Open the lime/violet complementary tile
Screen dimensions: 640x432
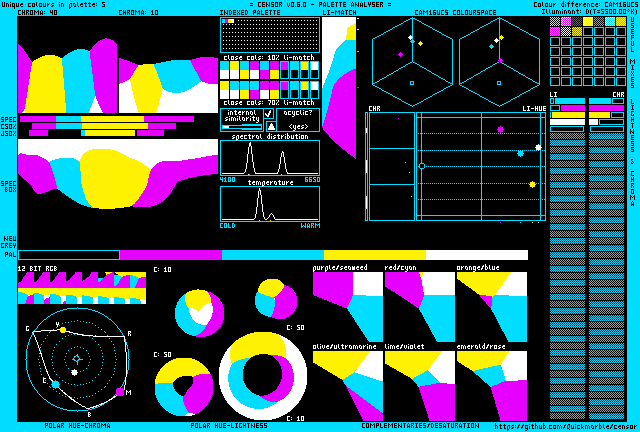[x=420, y=385]
